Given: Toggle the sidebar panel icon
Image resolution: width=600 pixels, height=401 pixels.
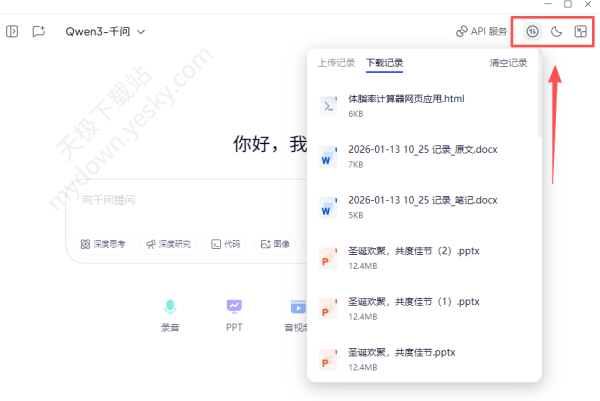Looking at the screenshot, I should tap(12, 31).
